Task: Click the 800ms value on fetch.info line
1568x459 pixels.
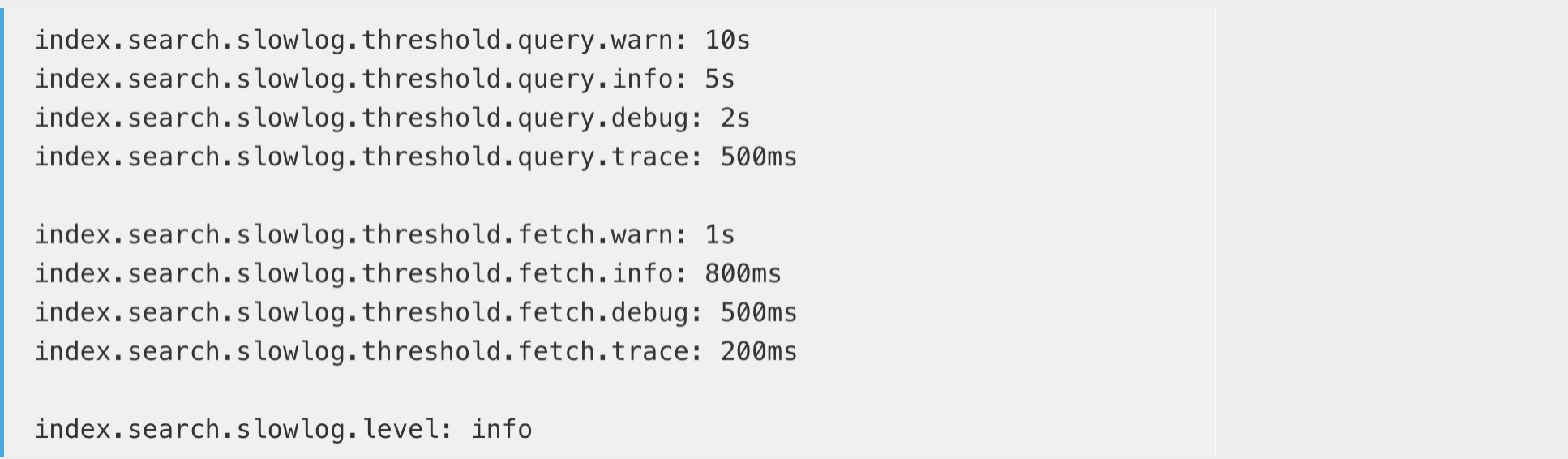Action: (x=743, y=273)
